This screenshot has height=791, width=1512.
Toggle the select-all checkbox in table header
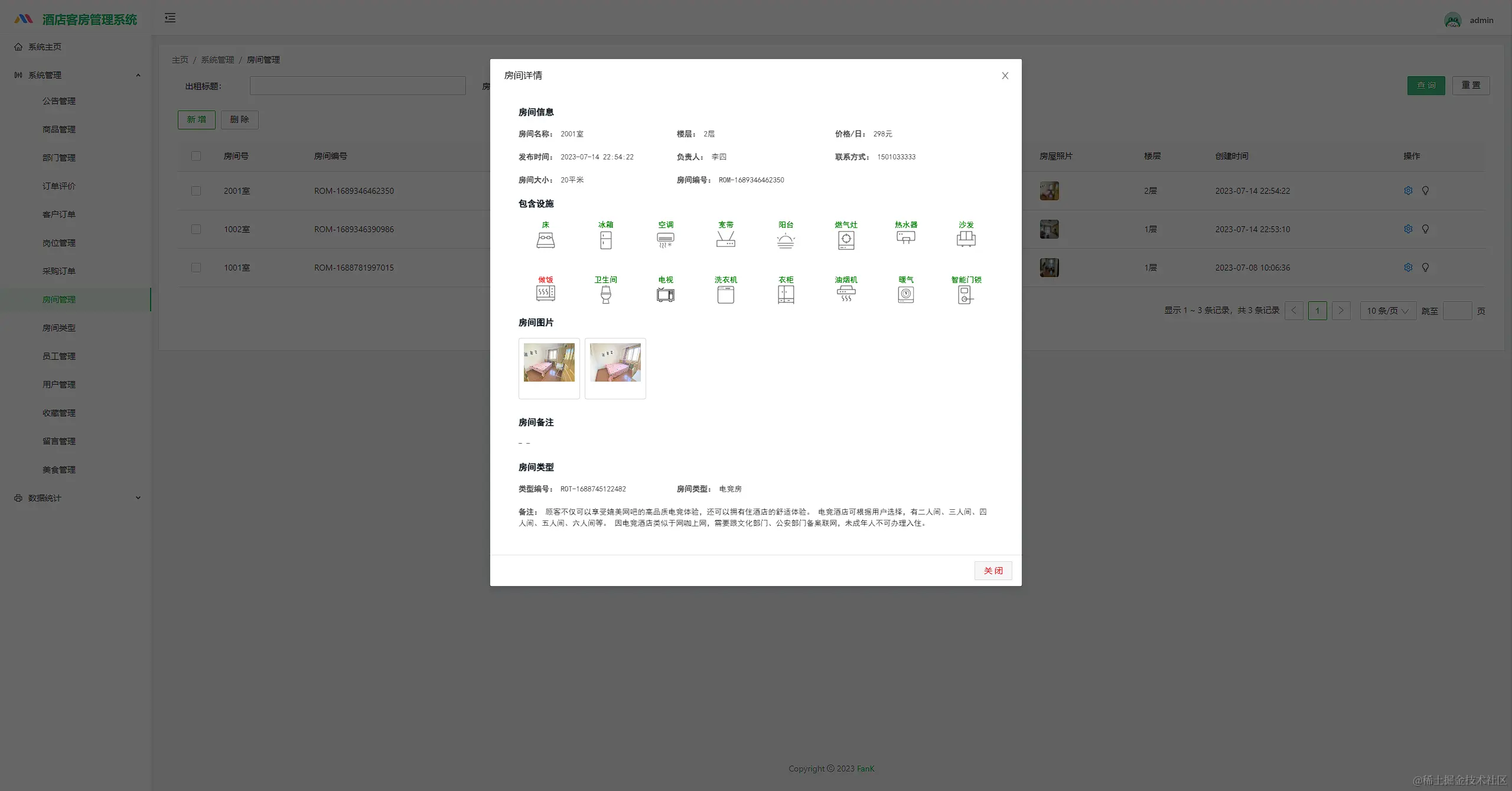[x=196, y=156]
